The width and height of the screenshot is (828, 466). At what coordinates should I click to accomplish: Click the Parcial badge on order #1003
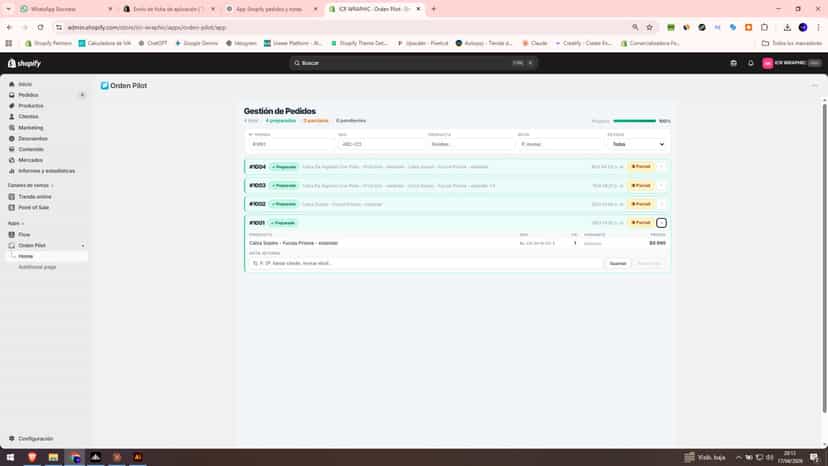click(x=641, y=185)
